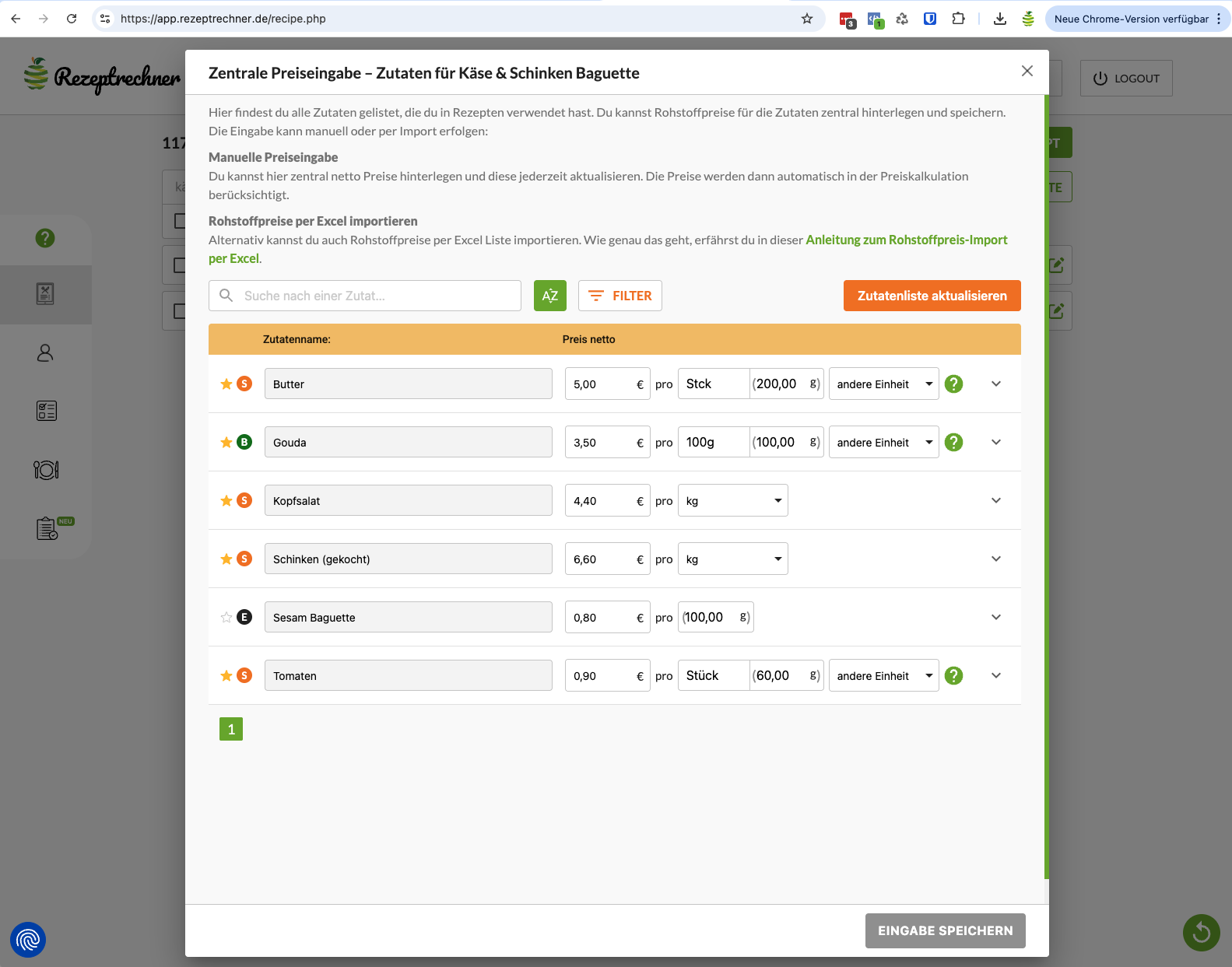Unmark the Butter favorite star

(226, 384)
